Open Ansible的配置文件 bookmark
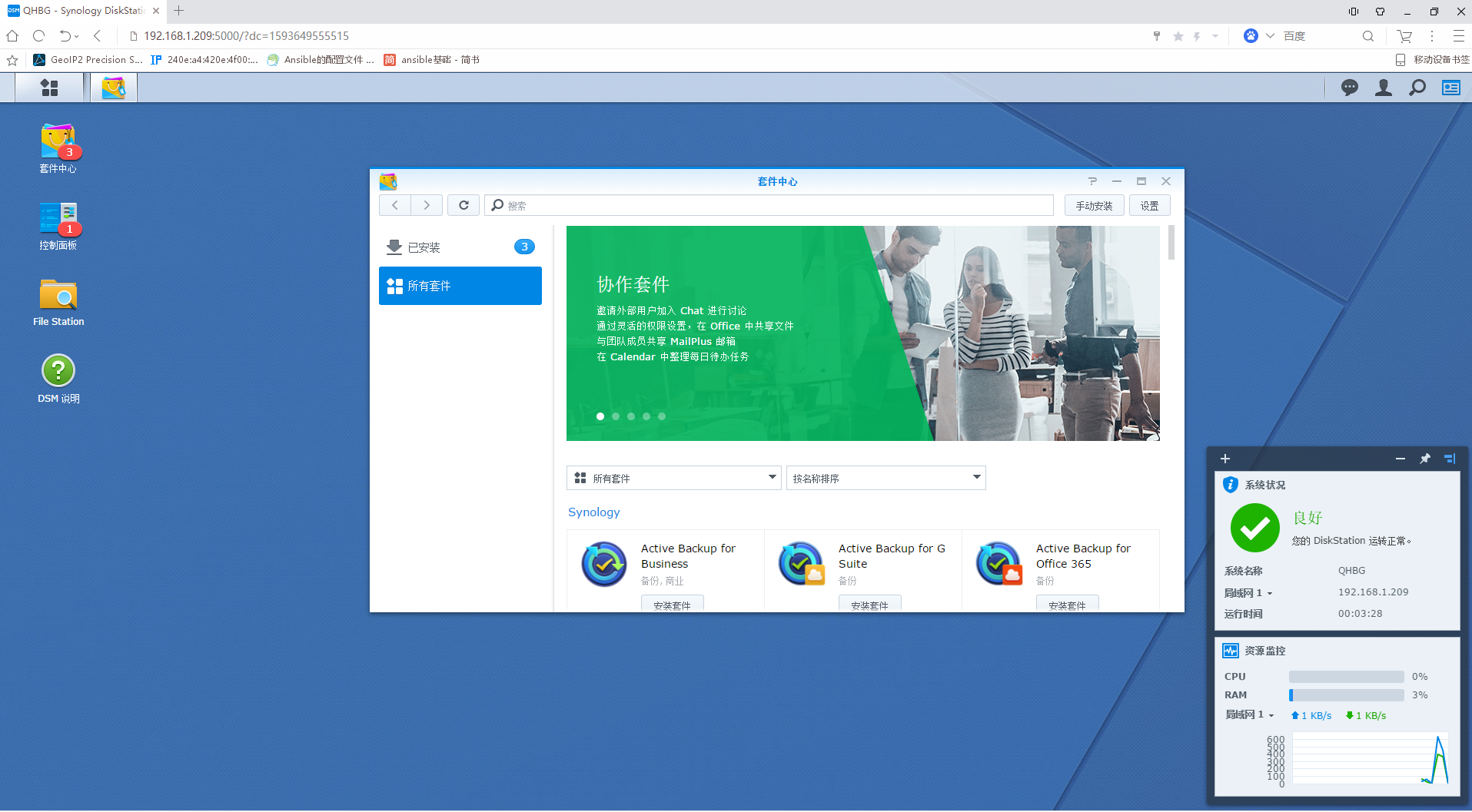 (321, 59)
